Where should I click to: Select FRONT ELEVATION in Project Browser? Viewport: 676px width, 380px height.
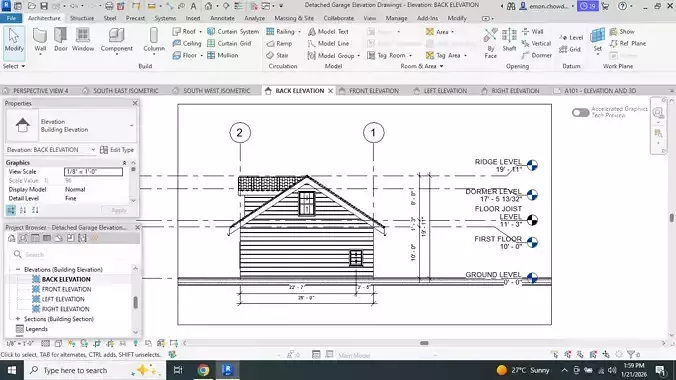(66, 289)
